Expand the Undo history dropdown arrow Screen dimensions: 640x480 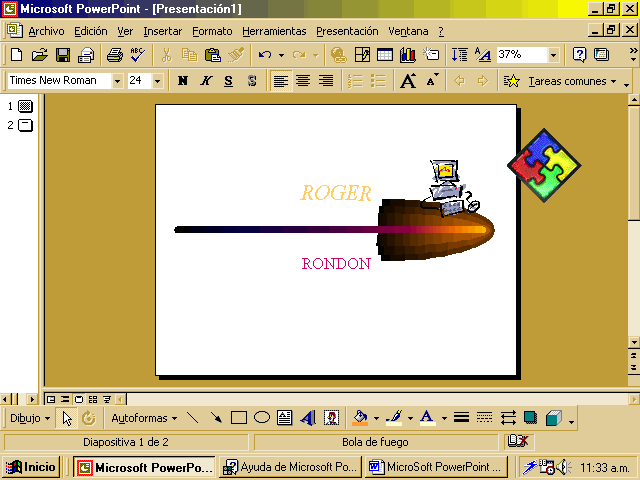(x=281, y=55)
